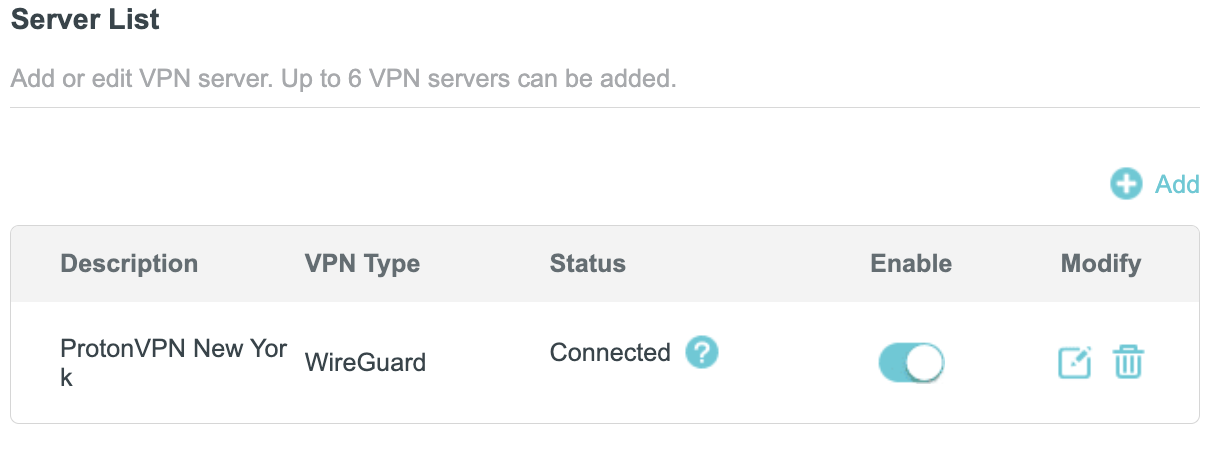Click the Enable column header
This screenshot has width=1222, height=458.
pos(911,264)
